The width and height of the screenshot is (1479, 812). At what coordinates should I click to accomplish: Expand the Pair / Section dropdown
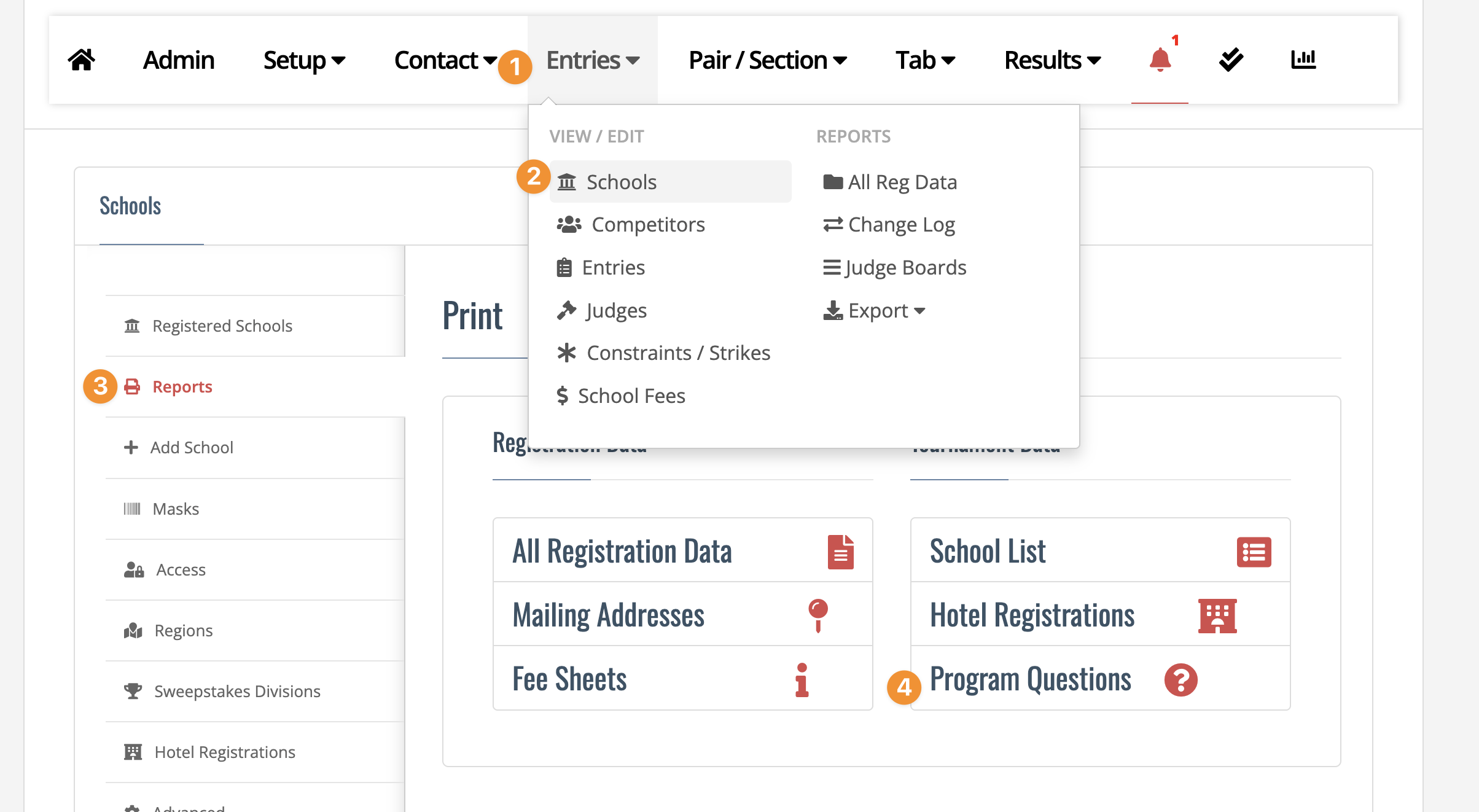pos(768,60)
